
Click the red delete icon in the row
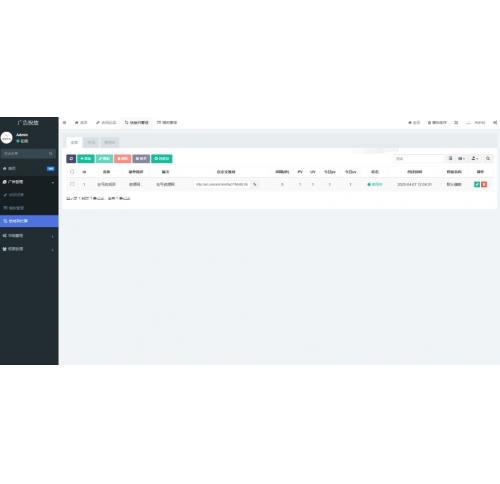484,184
